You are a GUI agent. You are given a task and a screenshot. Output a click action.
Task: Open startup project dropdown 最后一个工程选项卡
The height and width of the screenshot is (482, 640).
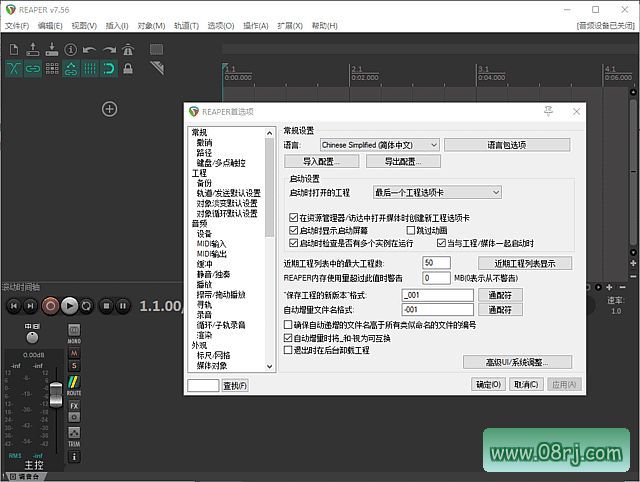[x=437, y=193]
